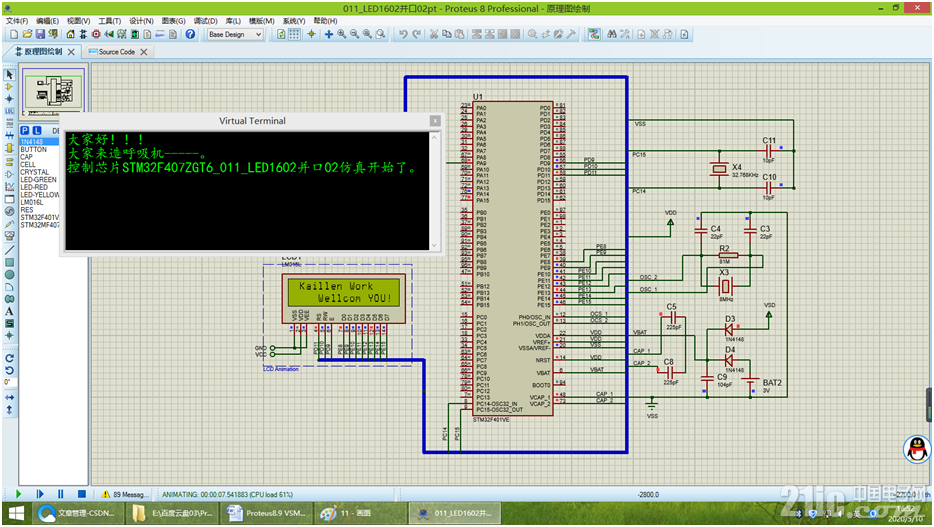
Task: Open the 调试(D) menu
Action: point(205,21)
